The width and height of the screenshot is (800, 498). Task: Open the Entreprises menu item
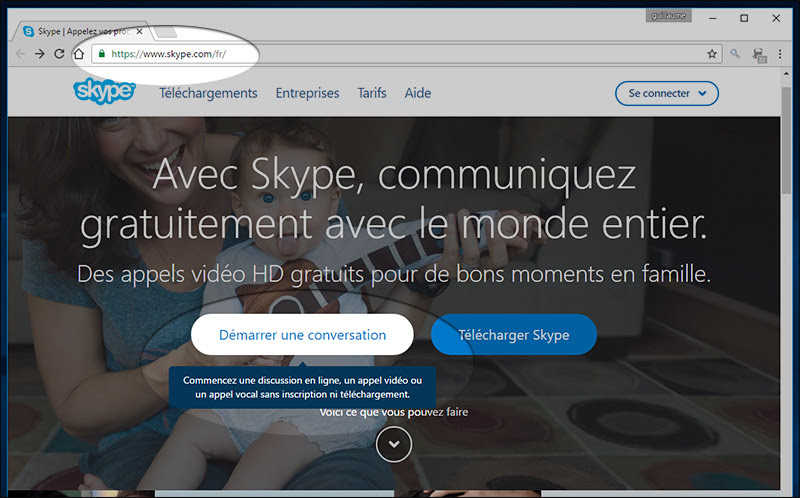point(307,93)
